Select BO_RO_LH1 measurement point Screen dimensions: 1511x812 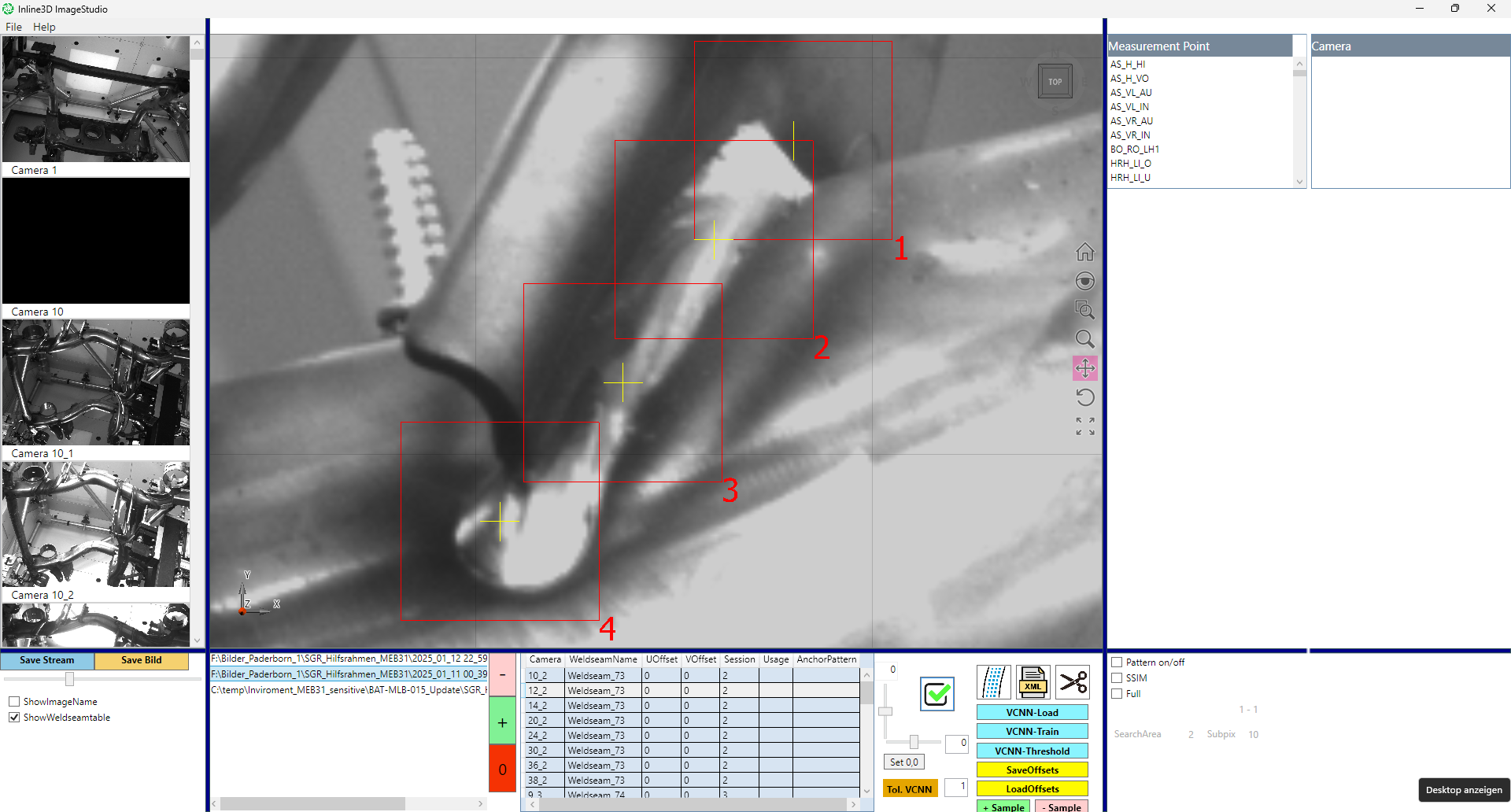tap(1135, 149)
